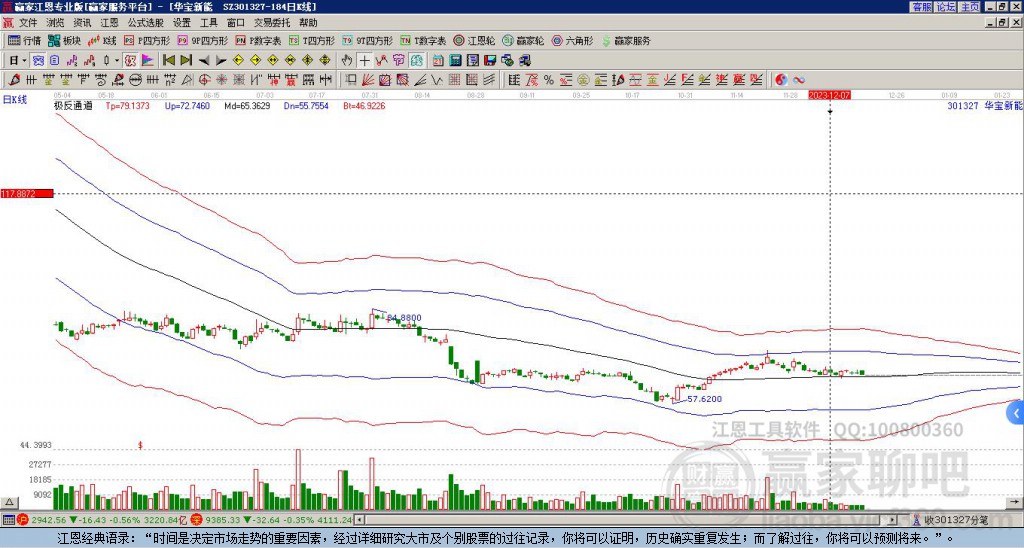Click the black right arrow icon
The image size is (1024, 548).
click(x=221, y=61)
